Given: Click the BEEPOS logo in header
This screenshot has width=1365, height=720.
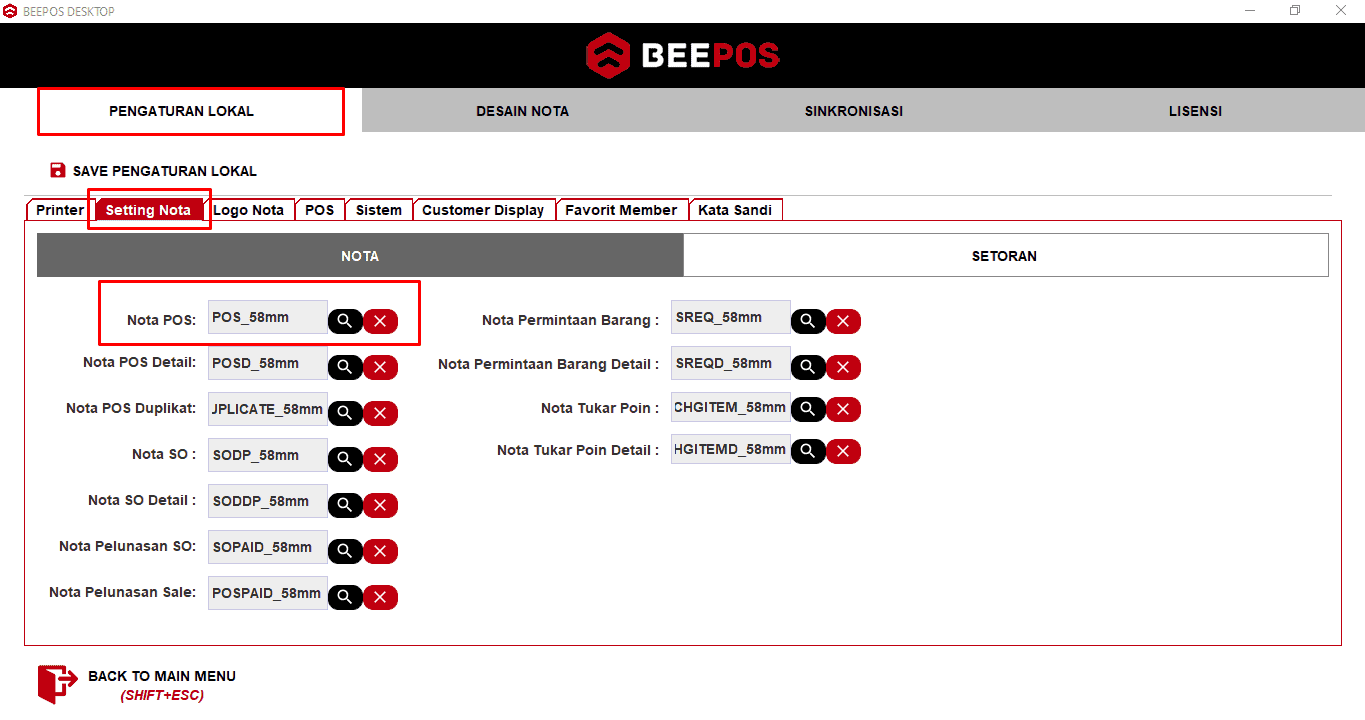Looking at the screenshot, I should (683, 55).
